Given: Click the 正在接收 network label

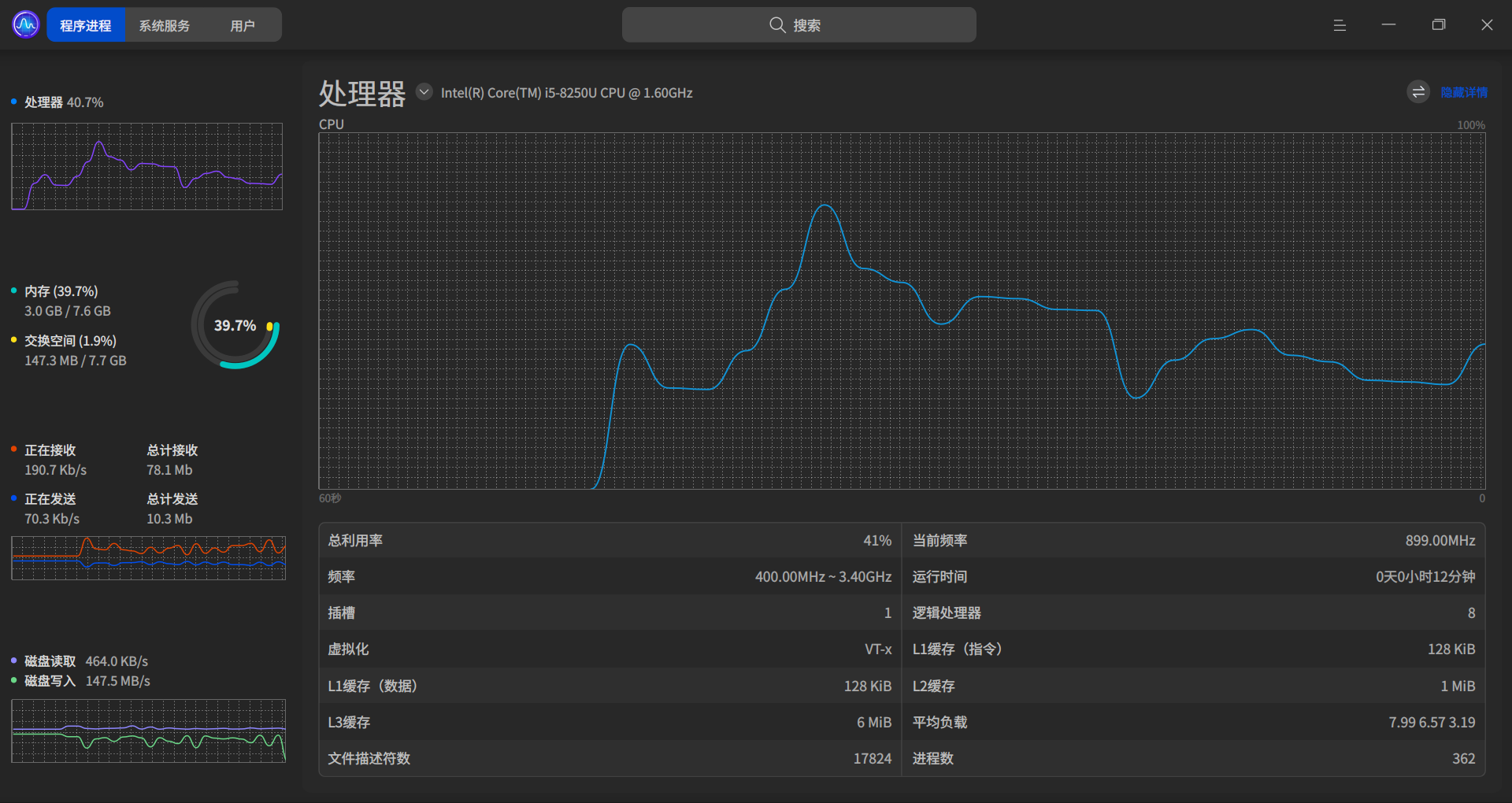Looking at the screenshot, I should (50, 450).
